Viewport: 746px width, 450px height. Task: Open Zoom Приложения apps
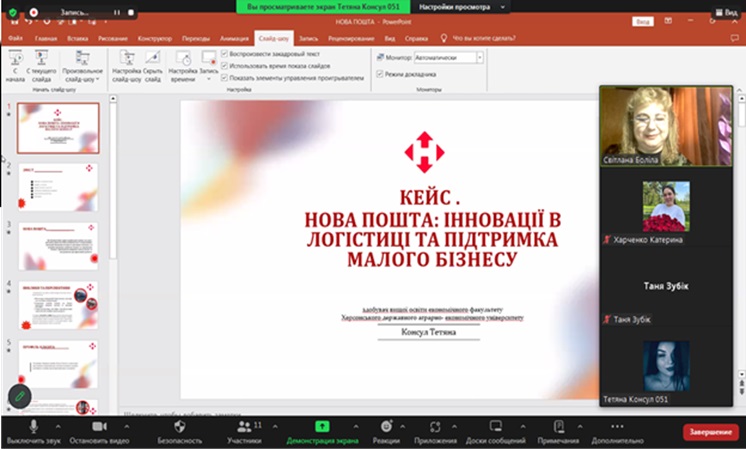435,432
